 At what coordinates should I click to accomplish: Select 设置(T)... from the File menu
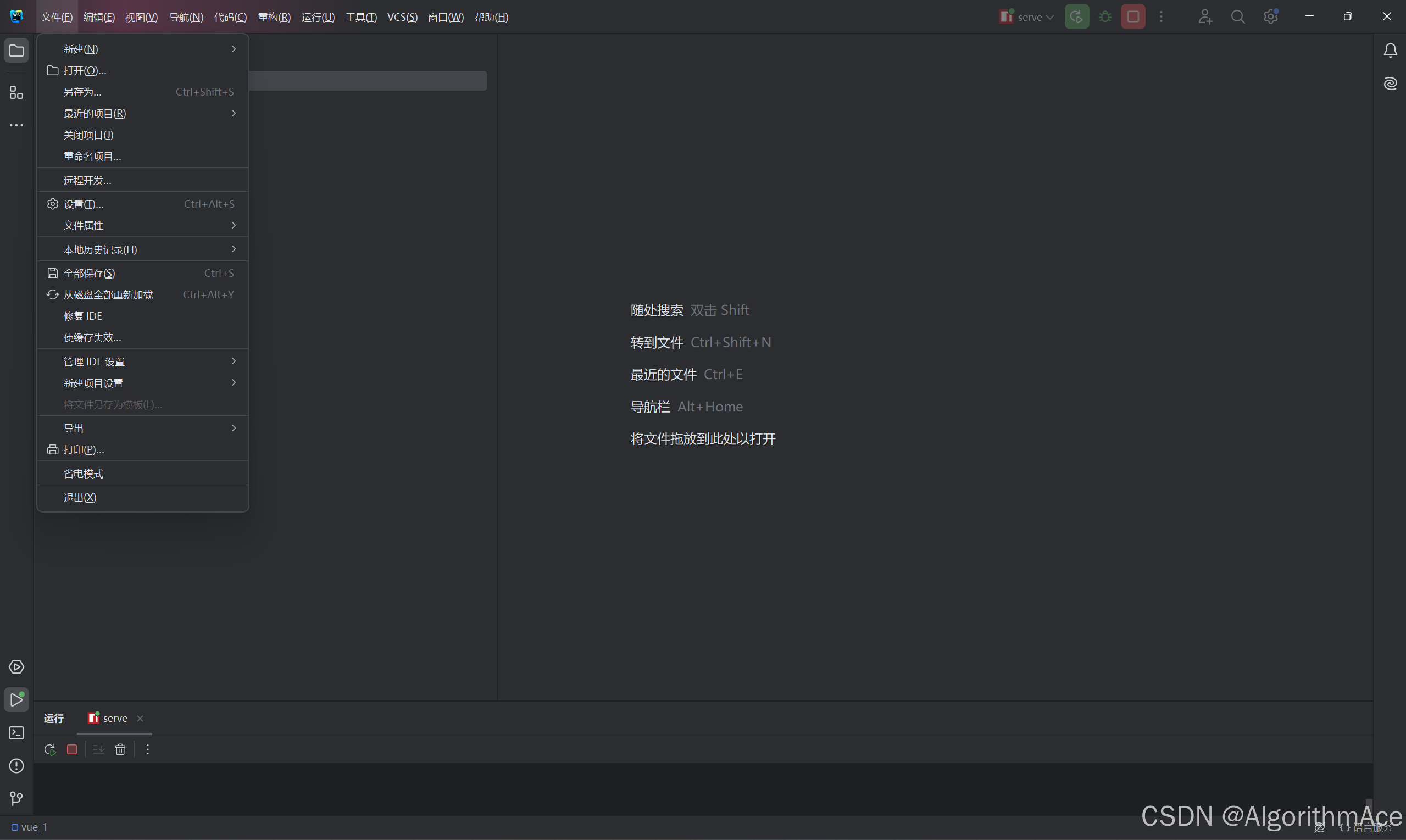click(x=83, y=204)
